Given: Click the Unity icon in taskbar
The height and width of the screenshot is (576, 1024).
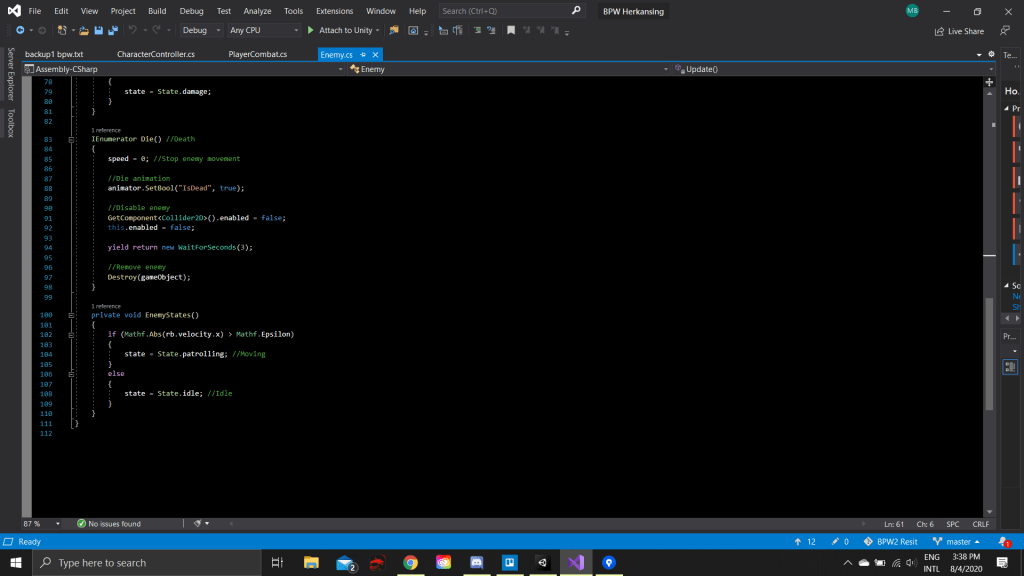Looking at the screenshot, I should point(541,563).
